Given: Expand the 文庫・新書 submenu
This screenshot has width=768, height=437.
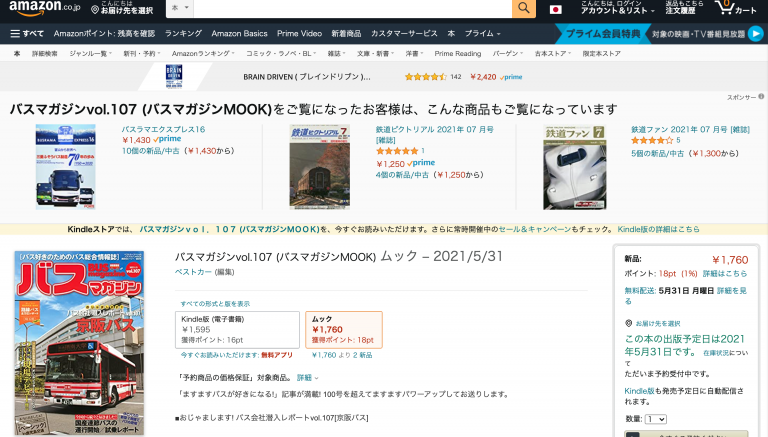Looking at the screenshot, I should coord(375,53).
